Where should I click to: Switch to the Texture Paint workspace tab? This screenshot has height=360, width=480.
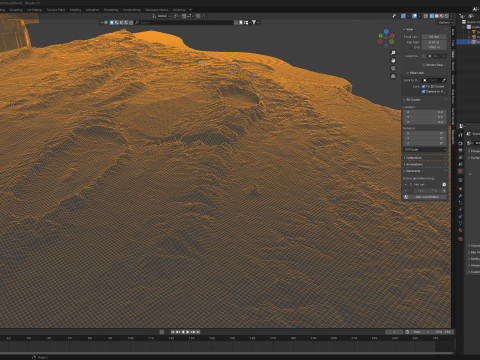pyautogui.click(x=56, y=10)
